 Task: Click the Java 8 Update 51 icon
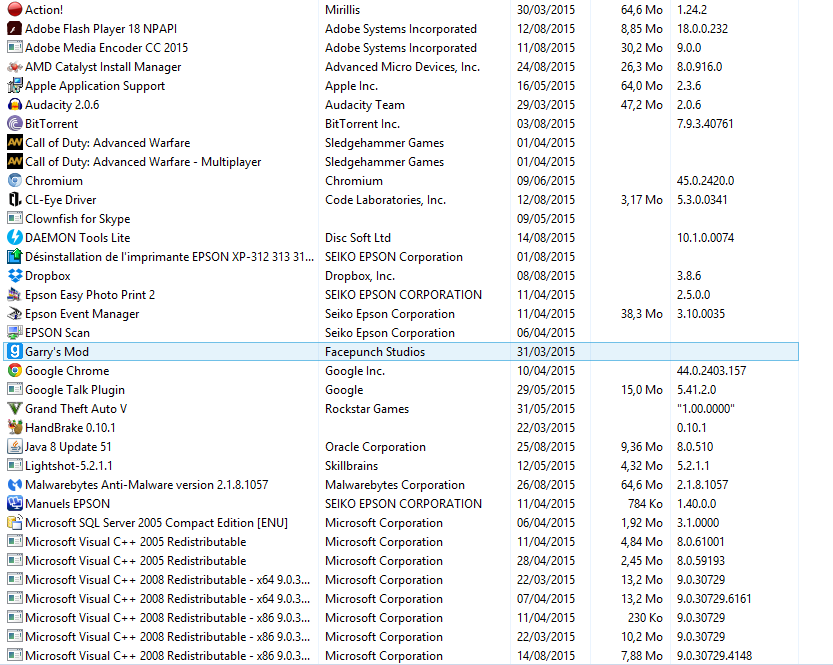click(x=15, y=447)
